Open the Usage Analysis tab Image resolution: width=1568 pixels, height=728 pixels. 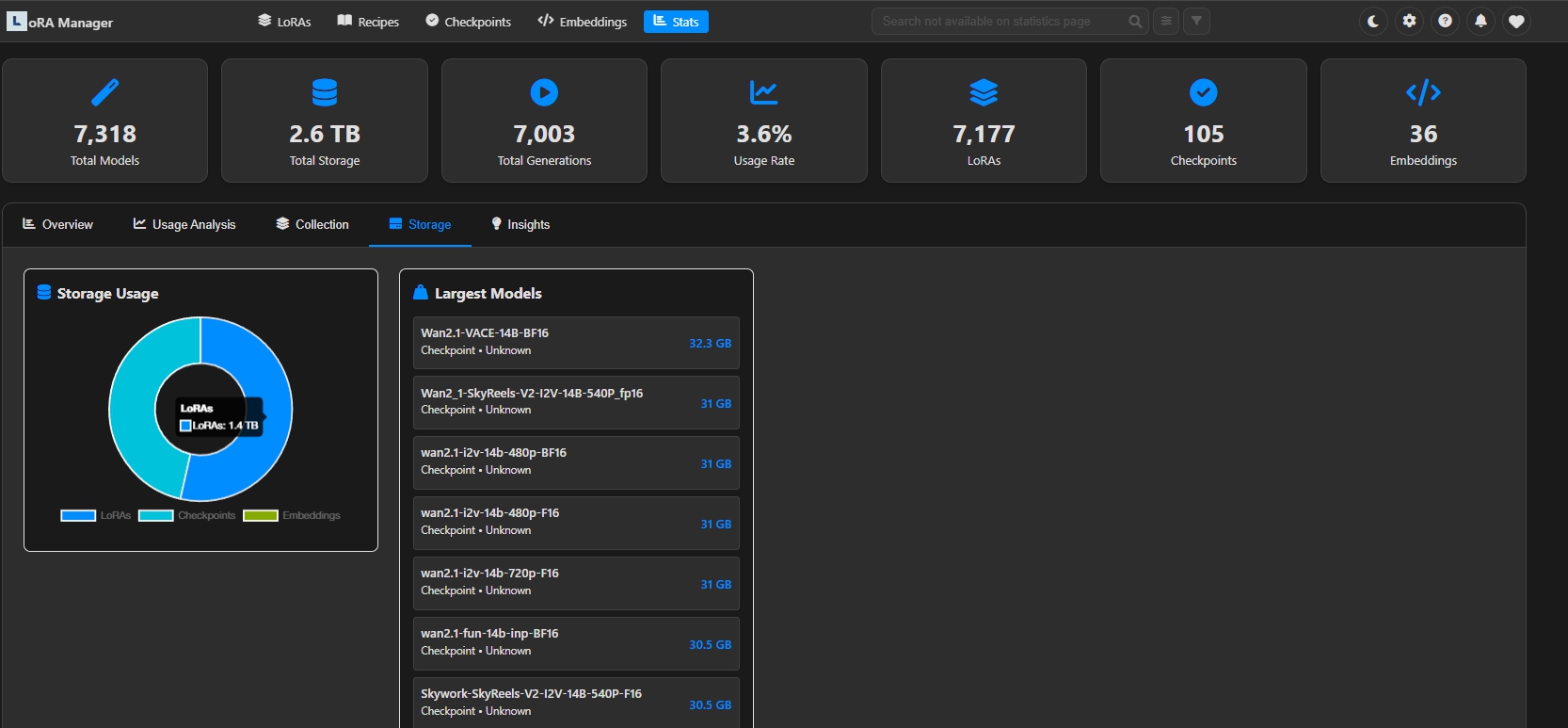(184, 224)
